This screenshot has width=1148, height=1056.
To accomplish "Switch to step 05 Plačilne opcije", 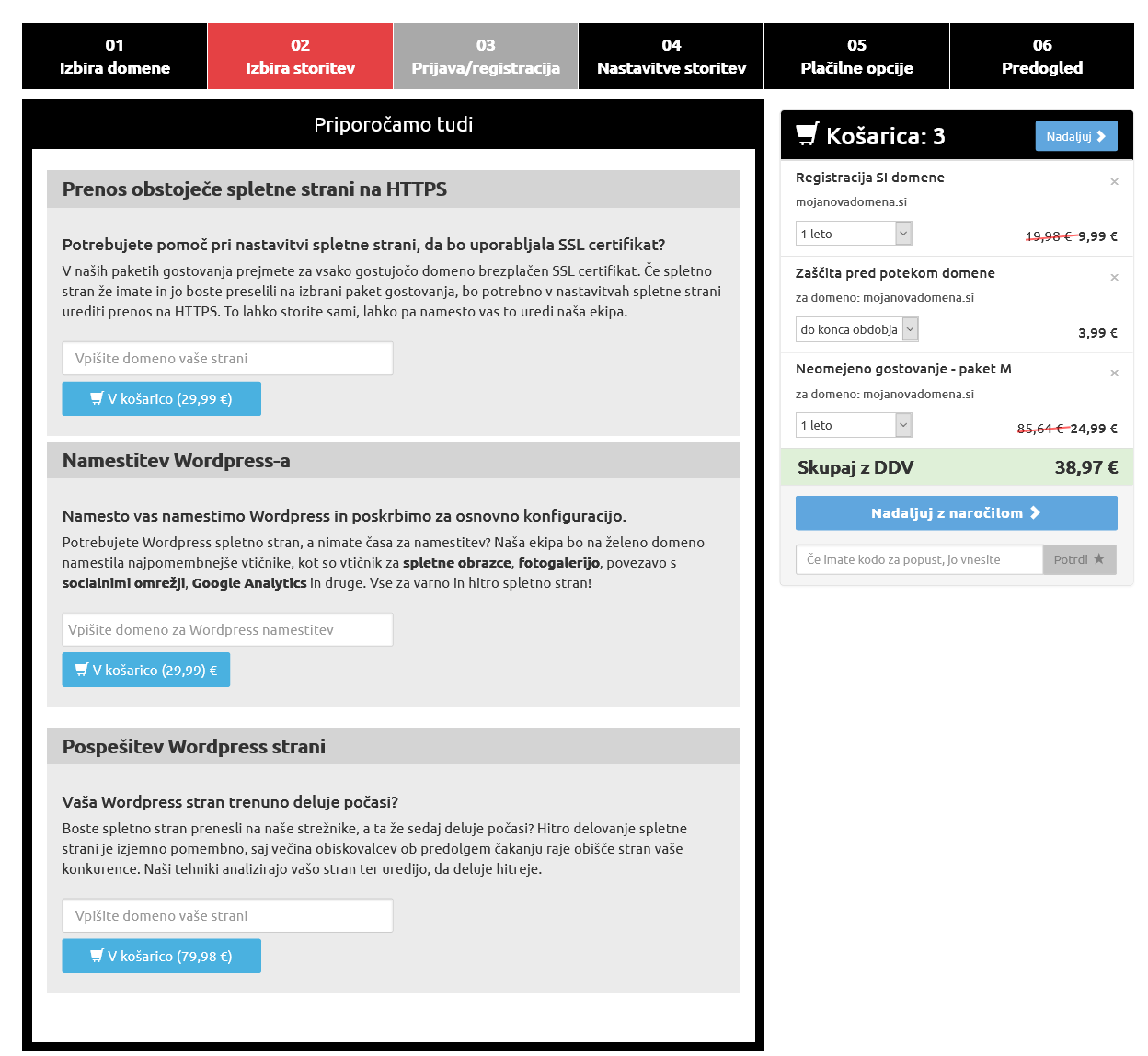I will 856,56.
